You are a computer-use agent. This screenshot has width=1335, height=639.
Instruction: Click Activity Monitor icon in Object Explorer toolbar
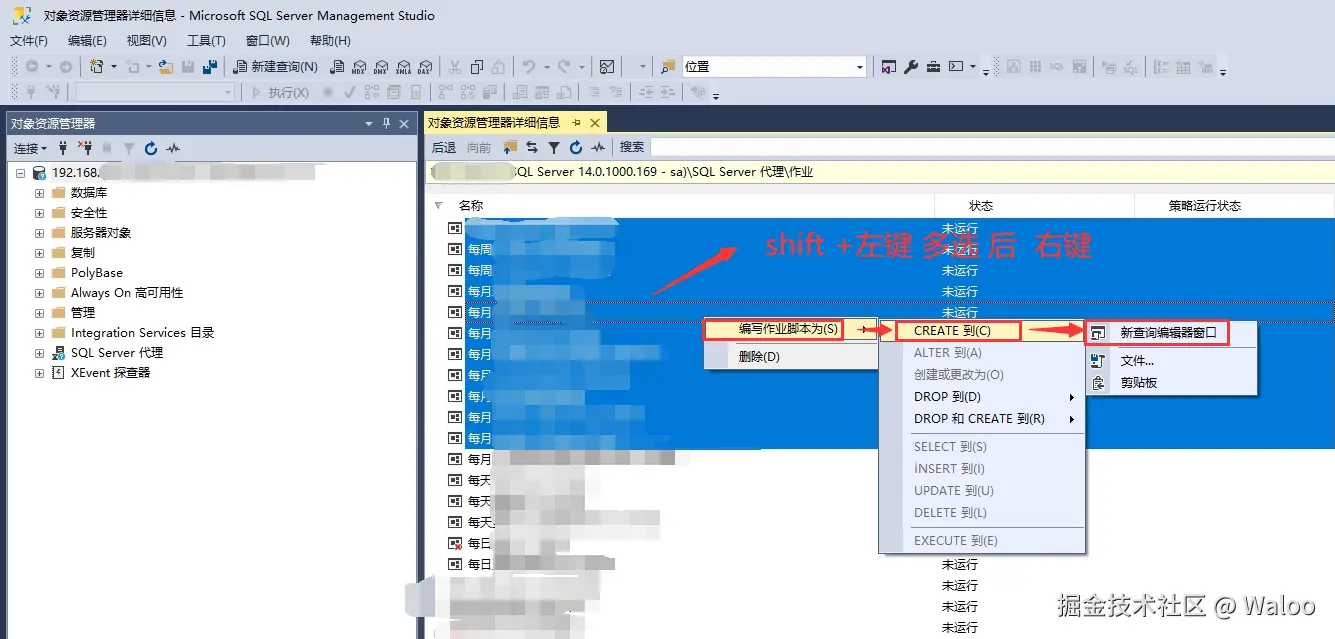173,148
